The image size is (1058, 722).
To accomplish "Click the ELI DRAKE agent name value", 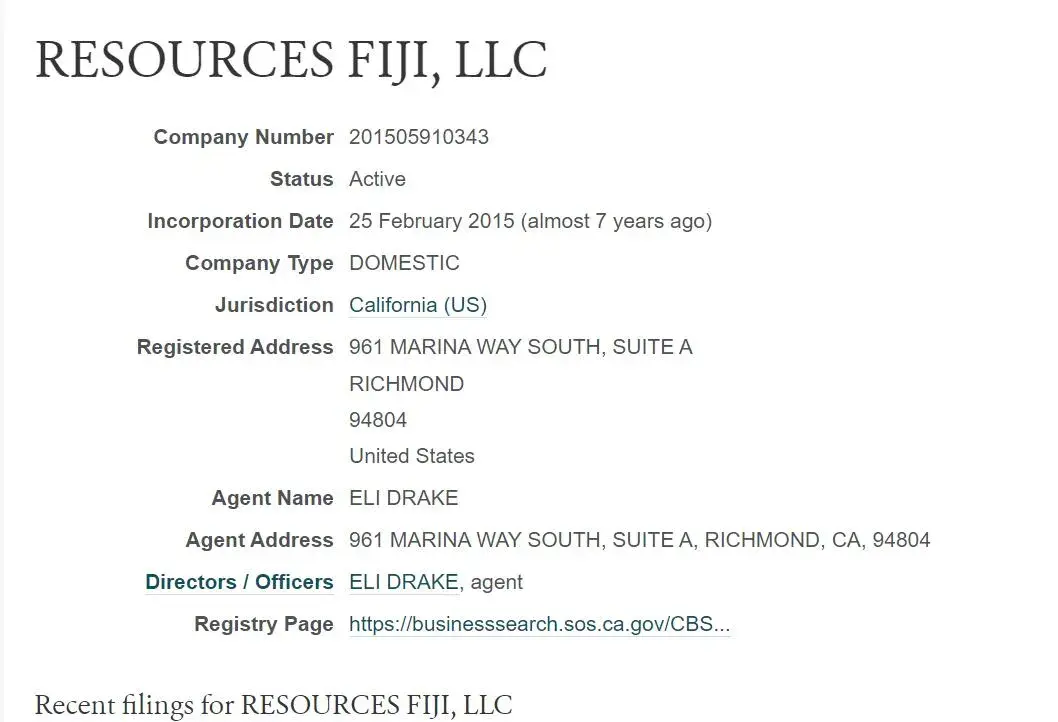I will (403, 498).
